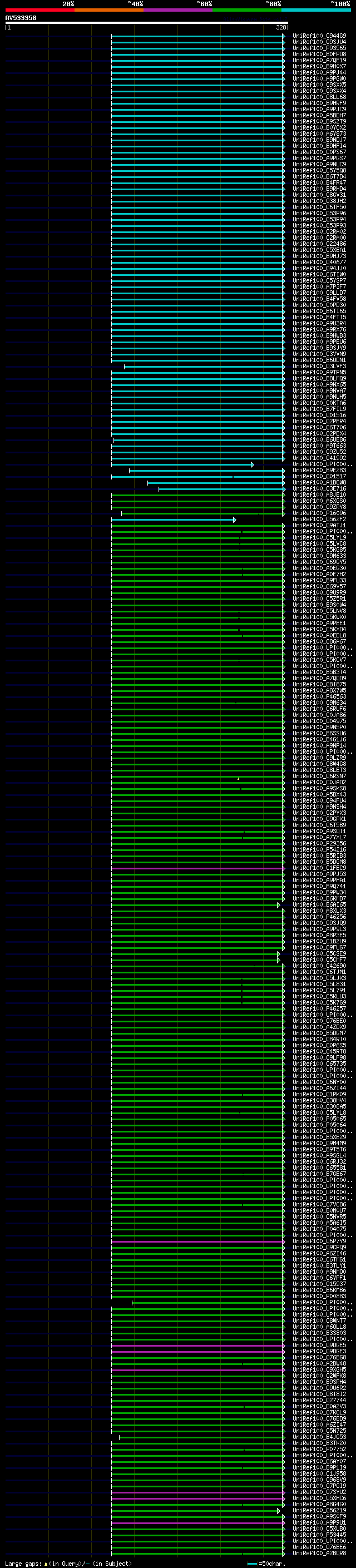Viewport: 356px width, 1568px height.
Task: Click hit label UniRef100_A6ZI47
Action: [319, 1425]
